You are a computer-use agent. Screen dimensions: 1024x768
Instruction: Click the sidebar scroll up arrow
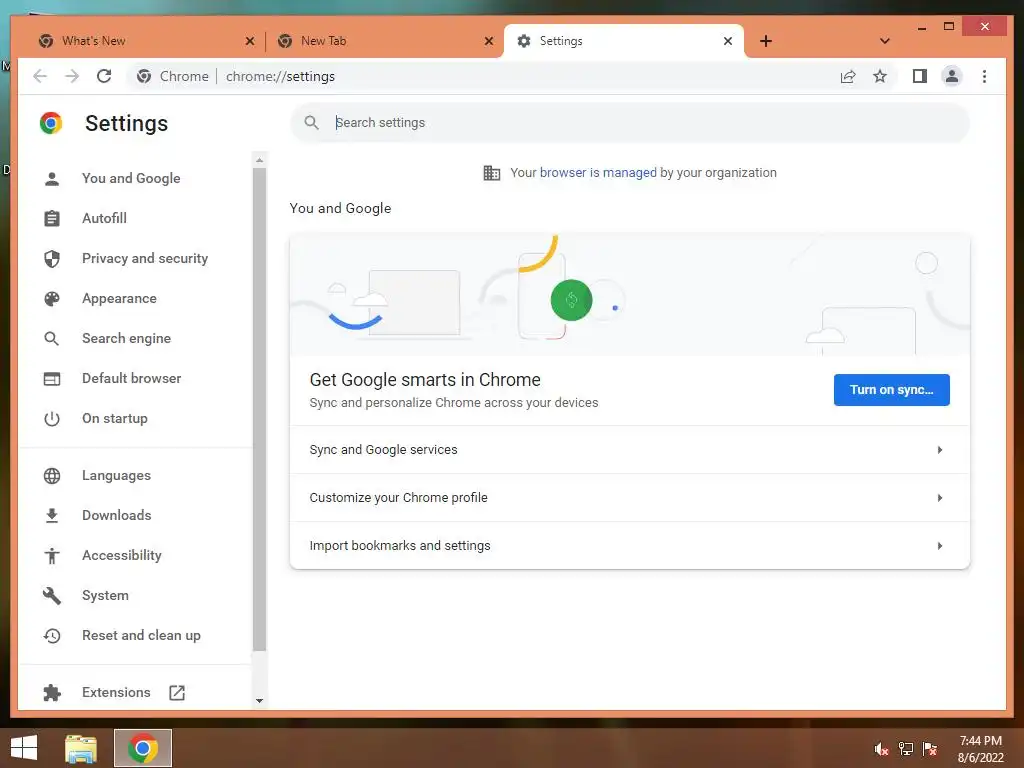[259, 160]
